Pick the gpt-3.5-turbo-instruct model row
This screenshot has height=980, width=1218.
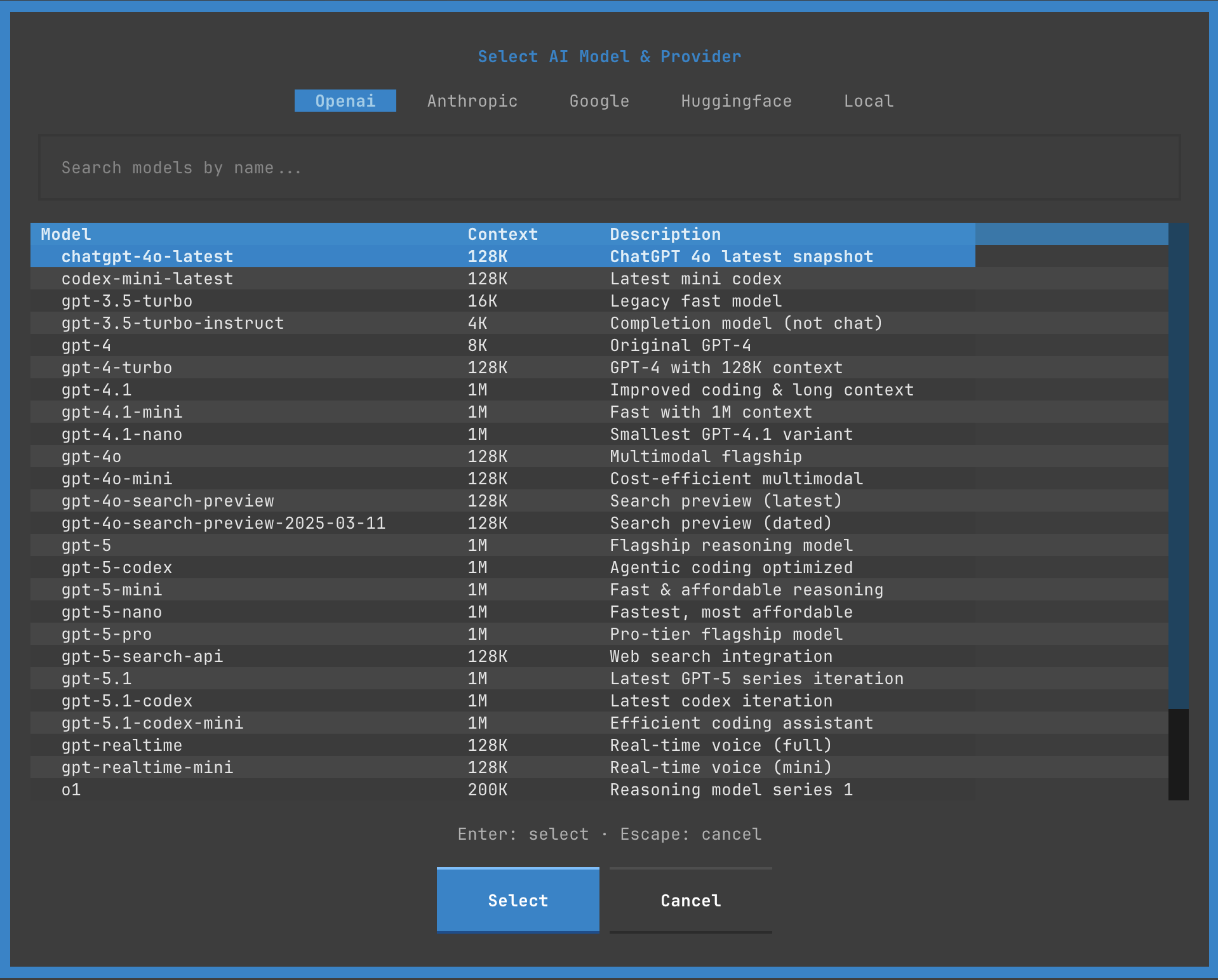(x=173, y=323)
